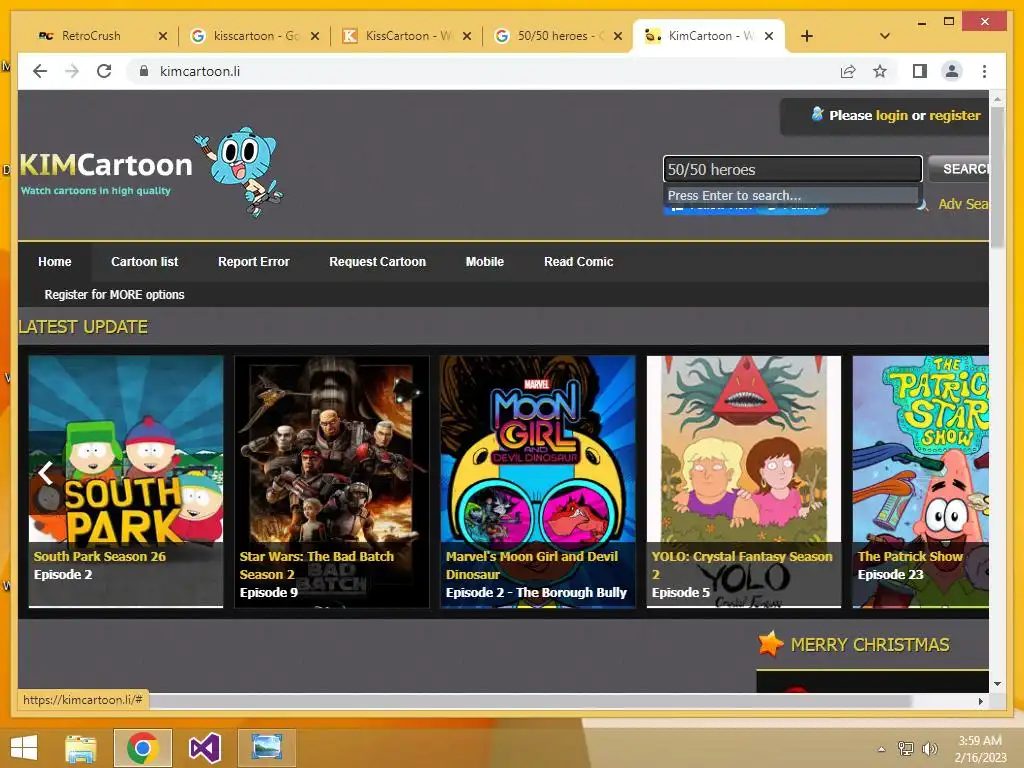Switch to the RetroCrush tab
This screenshot has height=768, width=1024.
tap(91, 36)
